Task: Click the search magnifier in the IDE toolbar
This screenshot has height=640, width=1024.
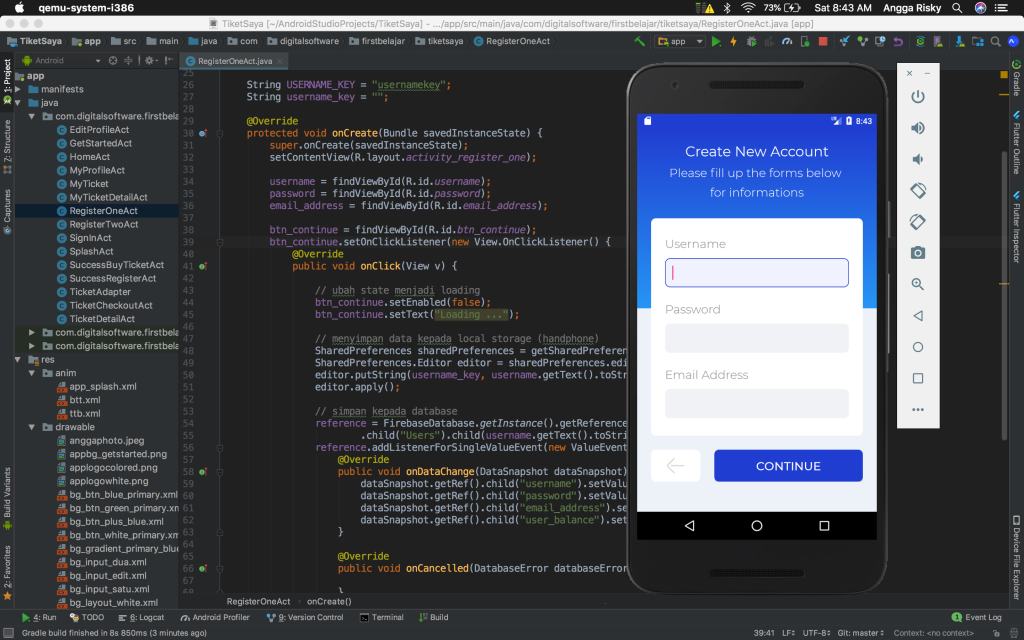Action: tap(995, 41)
